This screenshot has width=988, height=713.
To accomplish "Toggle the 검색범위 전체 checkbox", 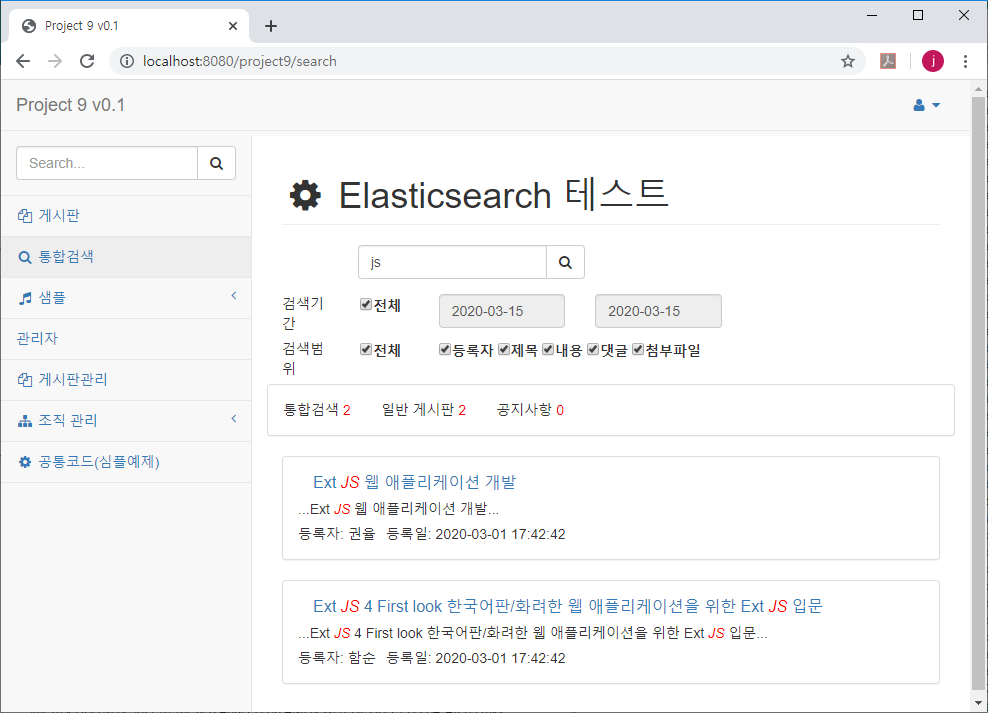I will [x=365, y=349].
